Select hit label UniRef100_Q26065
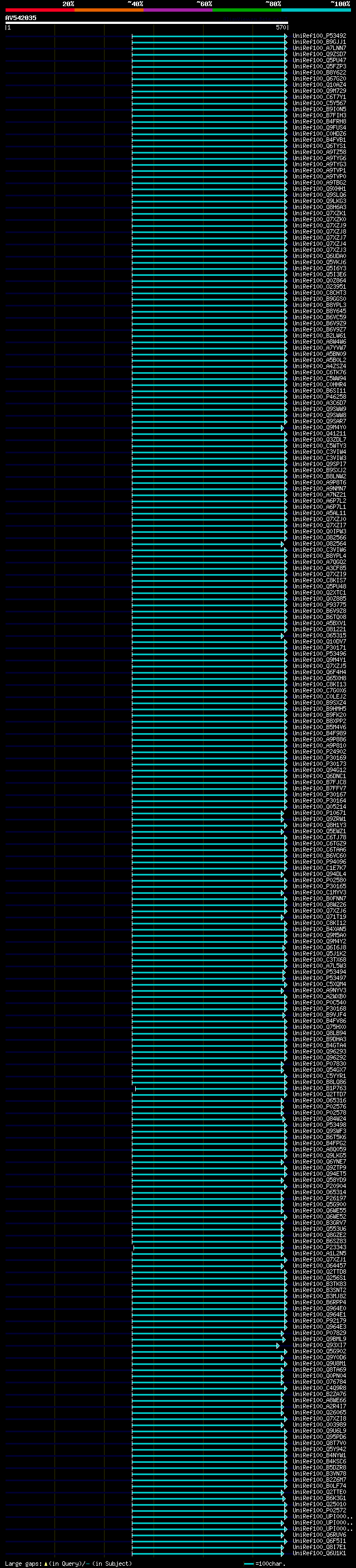Screen dimensions: 356x1568 pyautogui.click(x=319, y=1412)
